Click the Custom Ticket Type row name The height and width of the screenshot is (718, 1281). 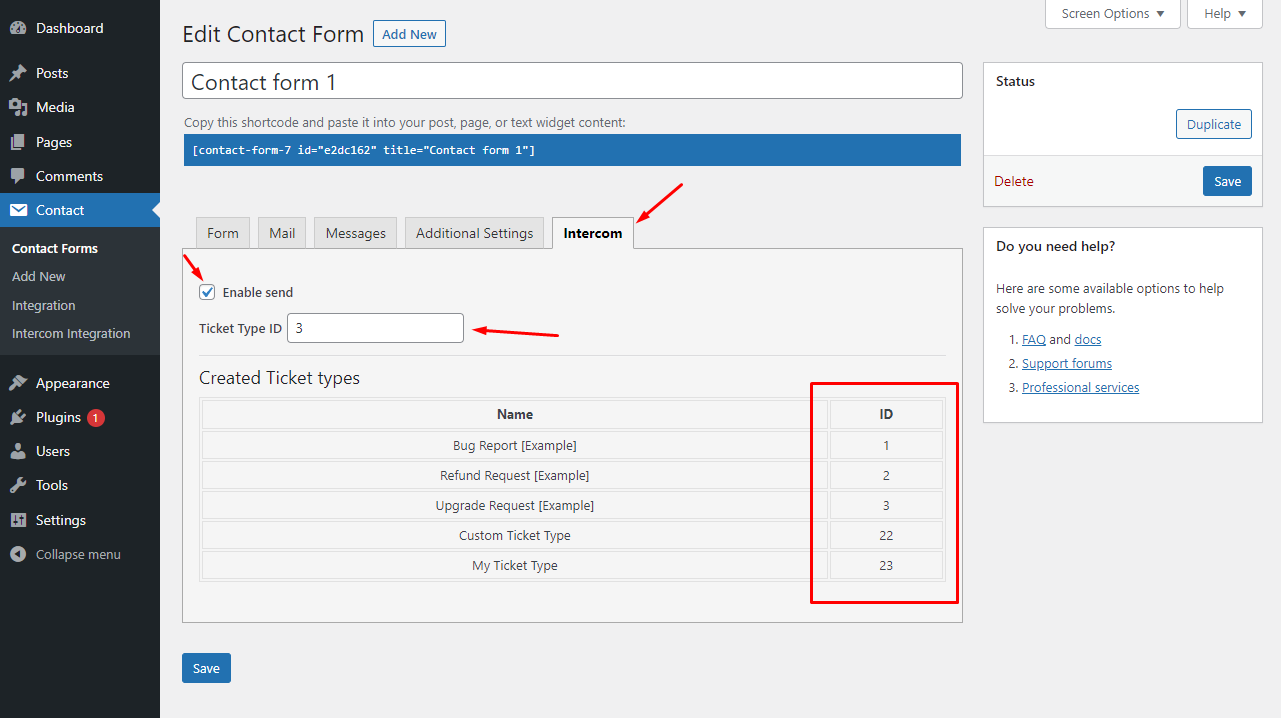pyautogui.click(x=515, y=535)
